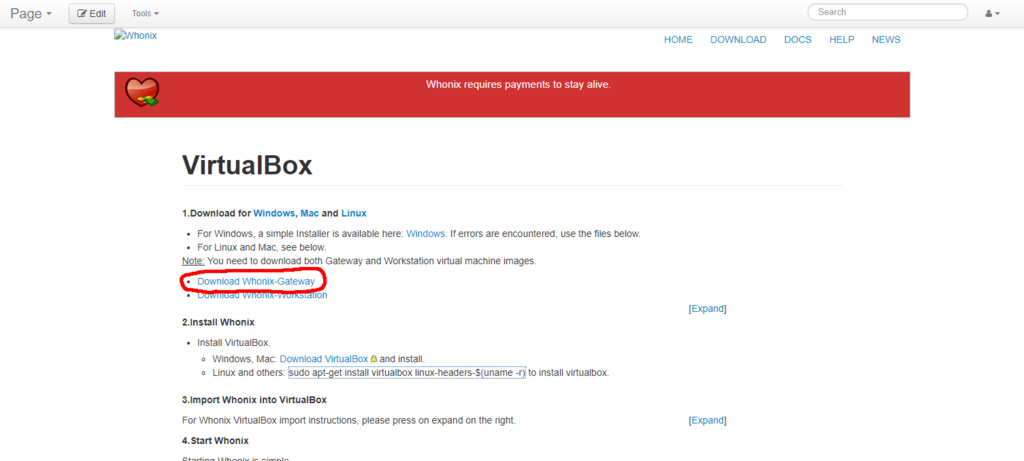This screenshot has height=461, width=1024.
Task: Click the sudo apt-get install virtualbox command box
Action: point(407,373)
